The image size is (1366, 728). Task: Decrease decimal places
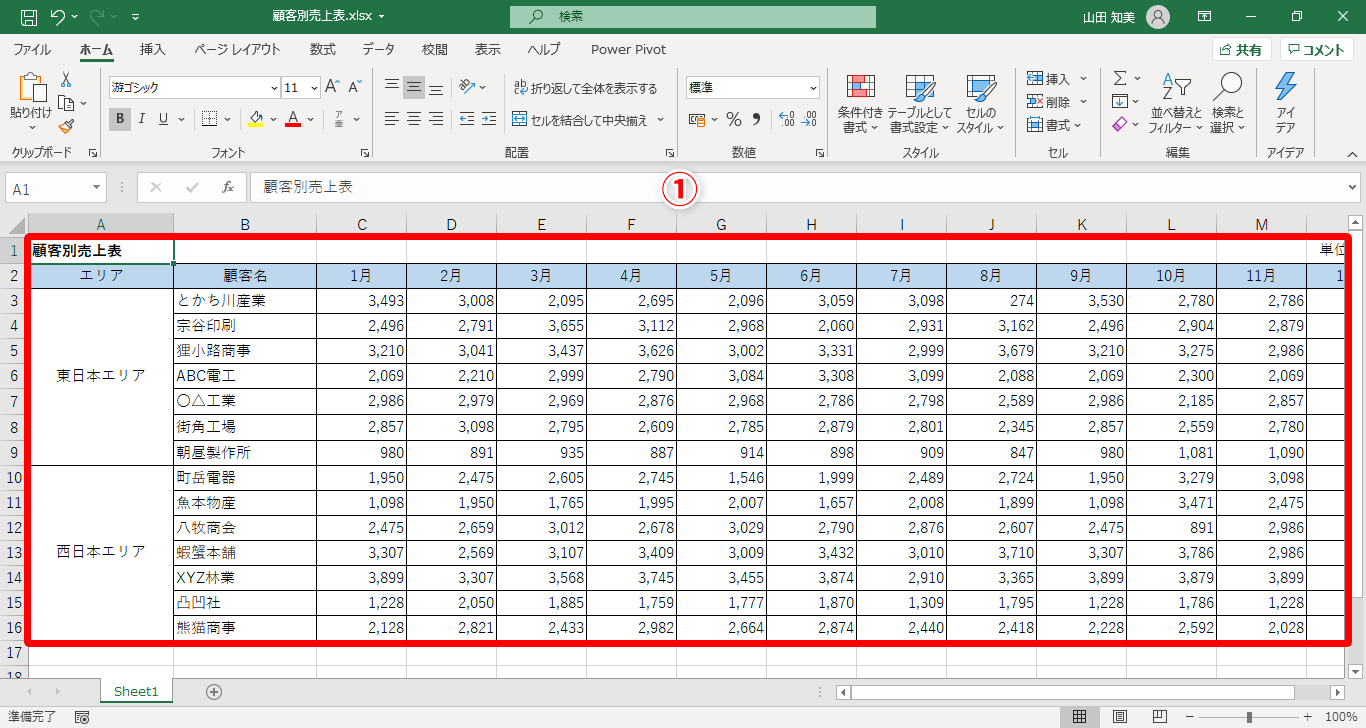click(x=808, y=120)
